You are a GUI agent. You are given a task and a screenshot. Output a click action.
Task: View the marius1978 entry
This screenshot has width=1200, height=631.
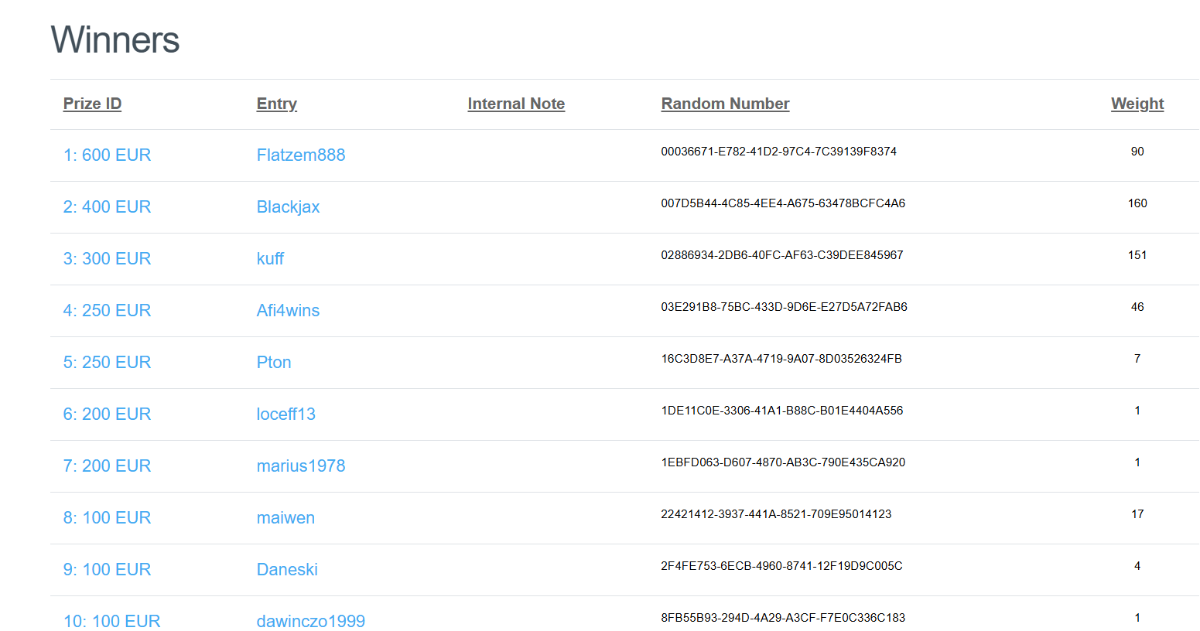[301, 466]
